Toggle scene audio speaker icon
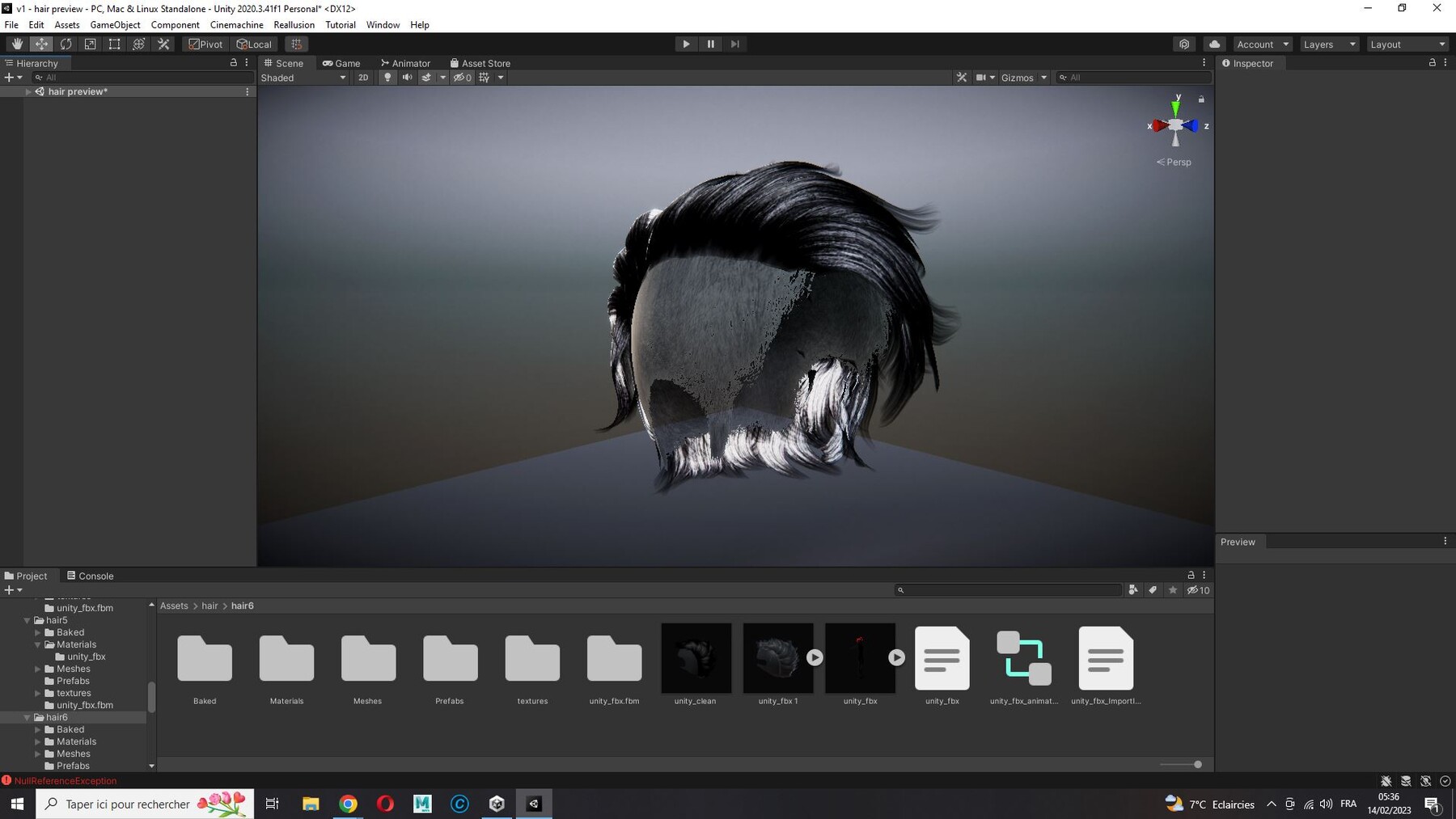 407,78
